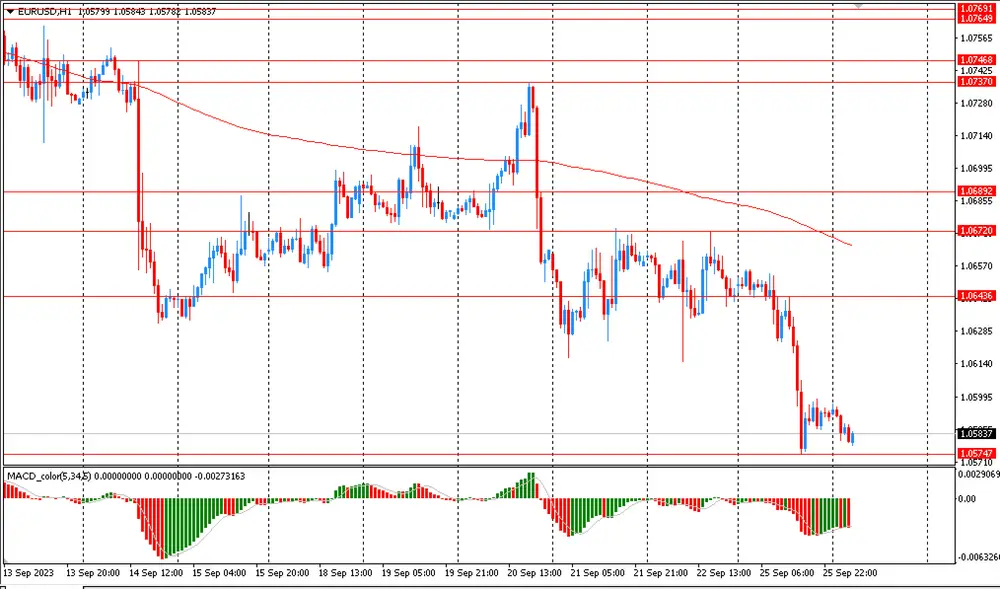Screen dimensions: 1000x589
Task: Click the red 1.06720 price level tag
Action: click(x=976, y=231)
